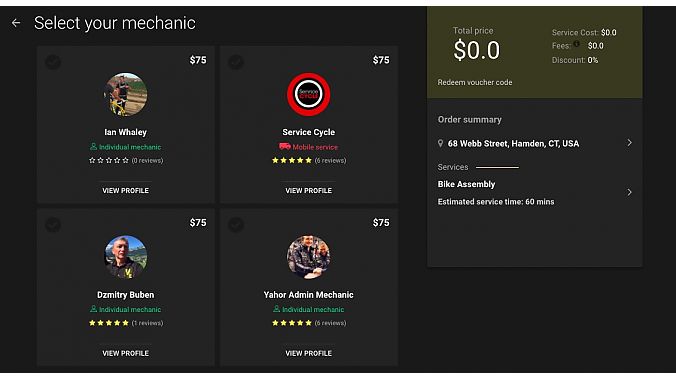View Service Cycle's profile
Image resolution: width=676 pixels, height=380 pixels.
pyautogui.click(x=309, y=191)
